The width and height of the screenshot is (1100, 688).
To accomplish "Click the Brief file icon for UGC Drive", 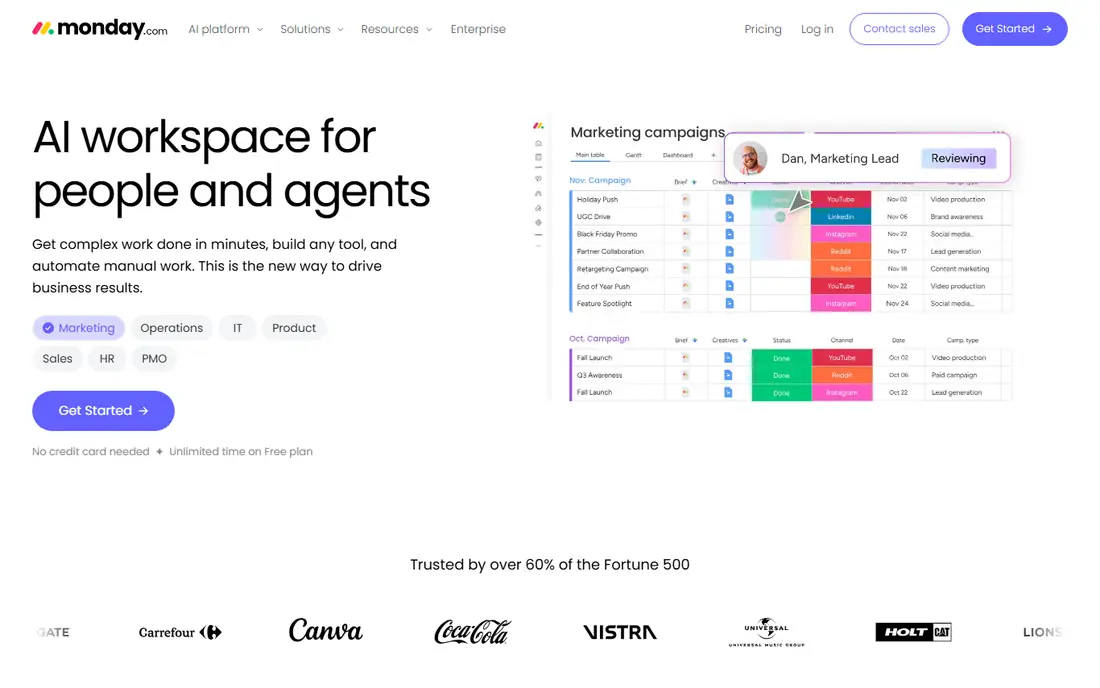I will 685,217.
